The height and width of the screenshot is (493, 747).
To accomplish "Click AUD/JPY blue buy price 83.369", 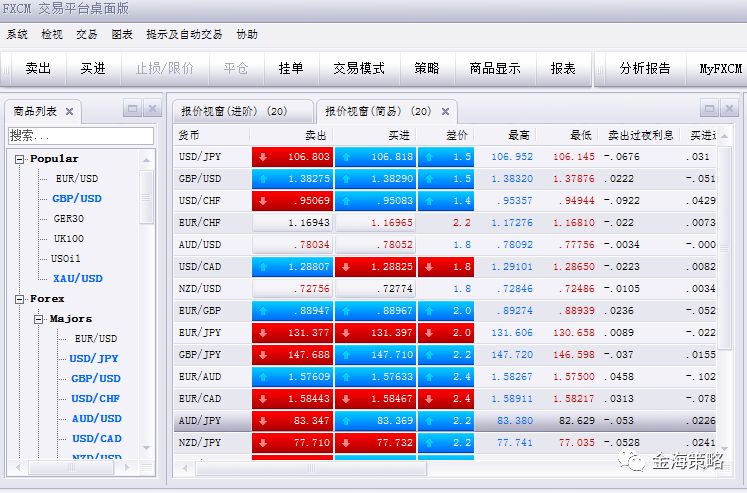I will pos(375,421).
